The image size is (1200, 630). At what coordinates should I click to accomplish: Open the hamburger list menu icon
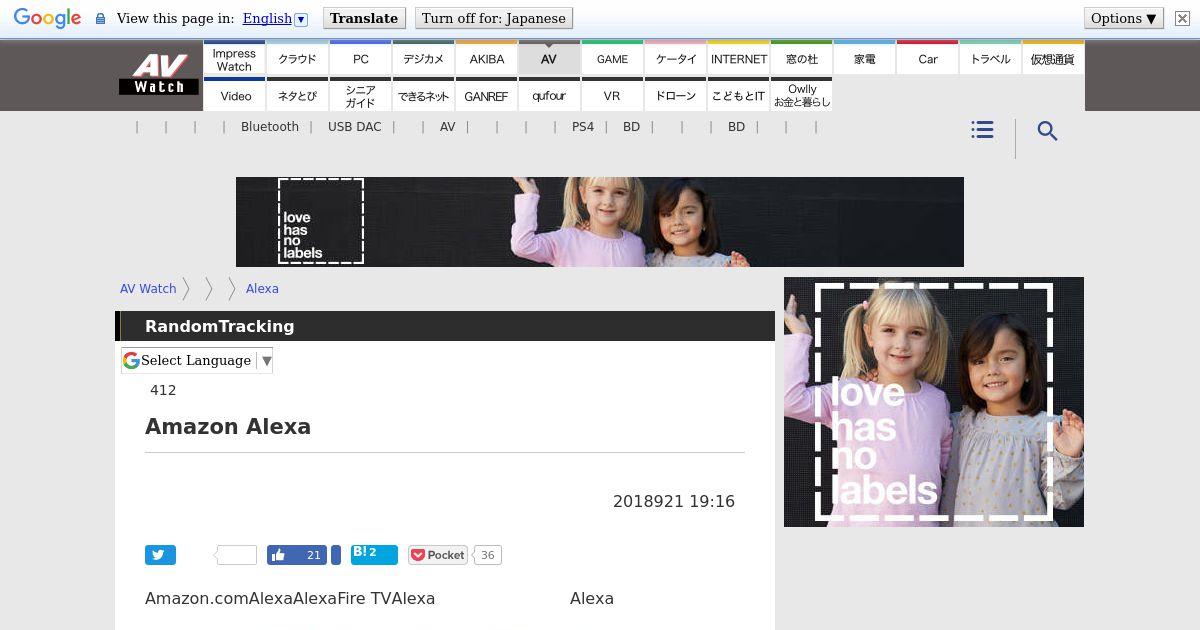982,130
